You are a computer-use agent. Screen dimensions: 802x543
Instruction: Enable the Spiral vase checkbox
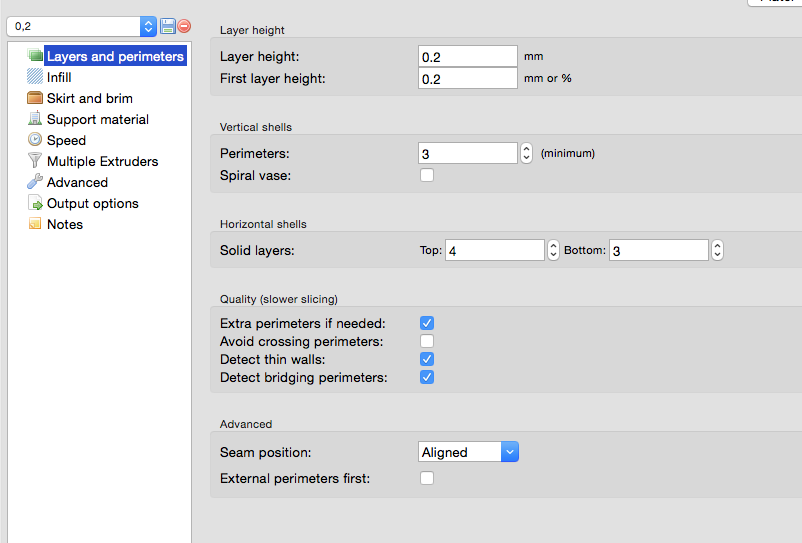[x=427, y=176]
